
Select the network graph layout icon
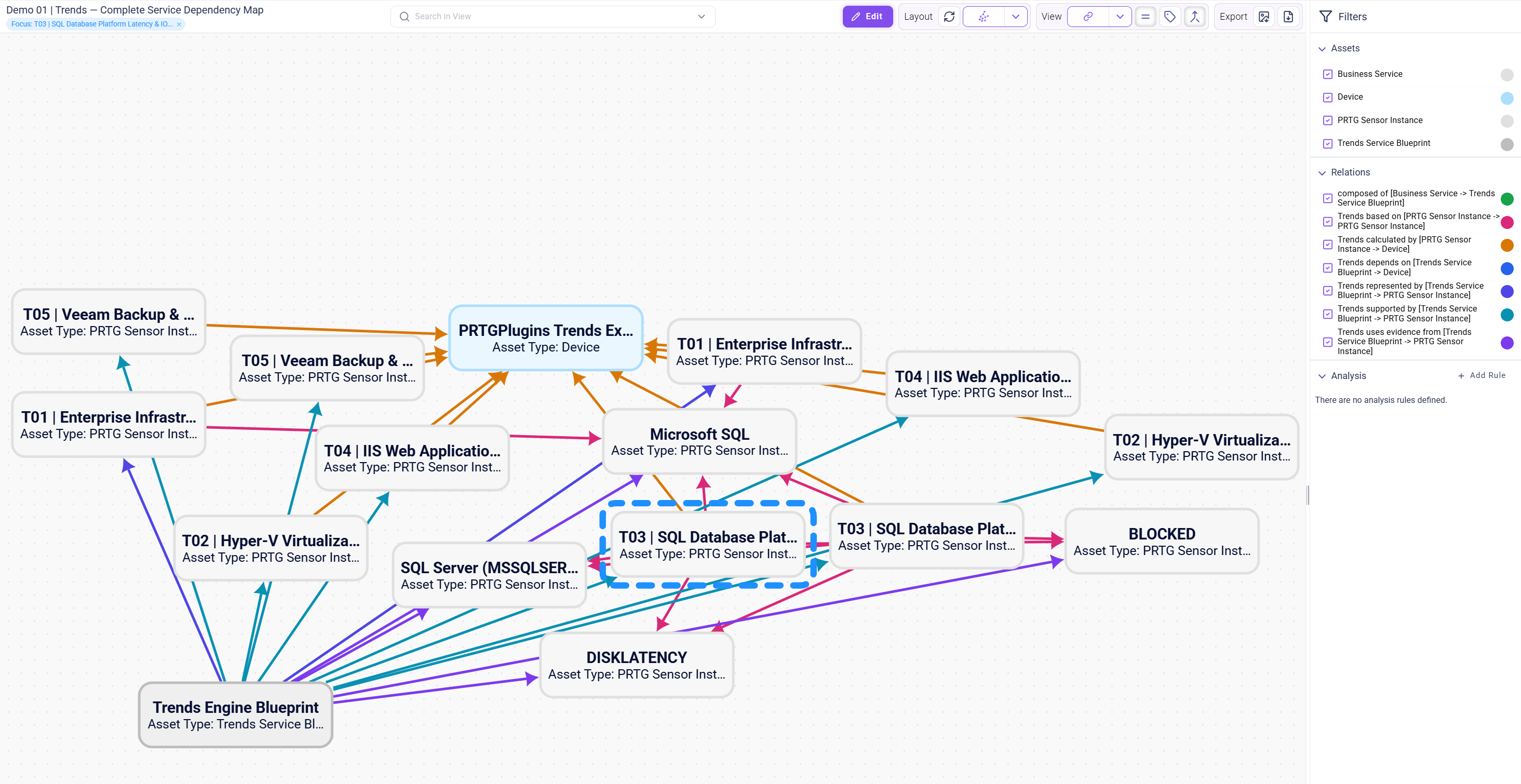pos(983,17)
